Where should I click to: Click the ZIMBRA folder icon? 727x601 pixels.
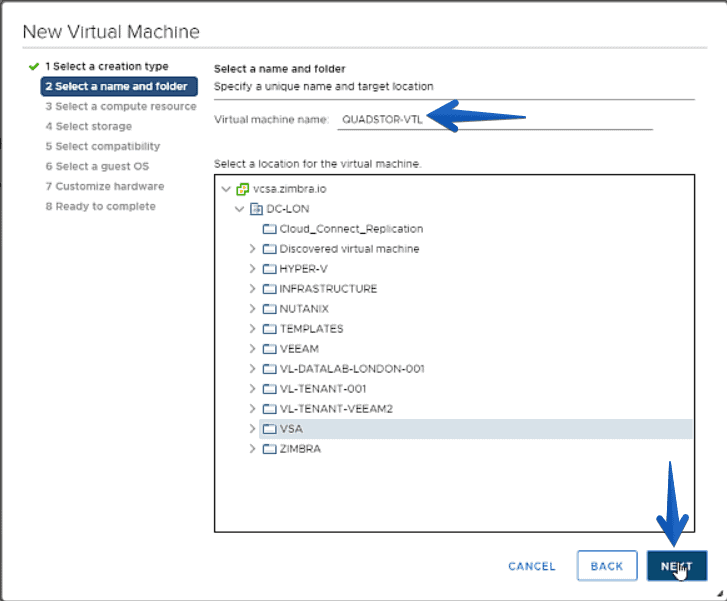point(269,449)
